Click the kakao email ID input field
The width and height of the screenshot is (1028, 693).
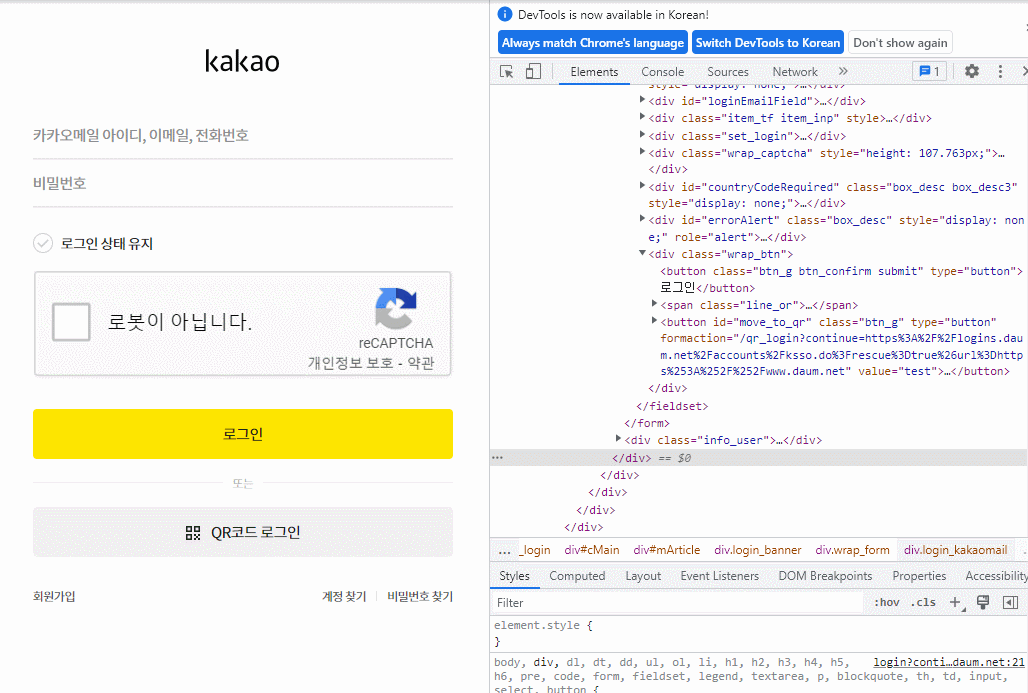[x=243, y=136]
